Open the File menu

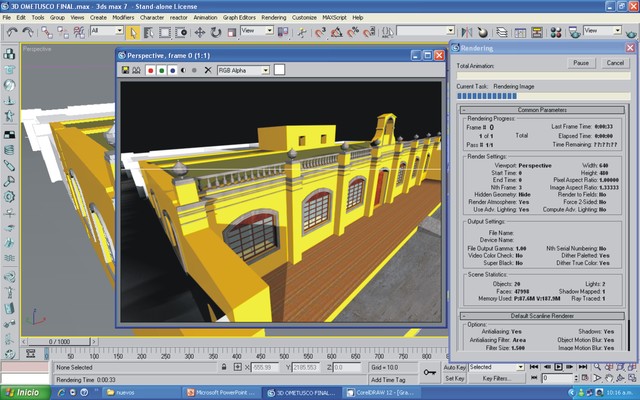coord(7,18)
